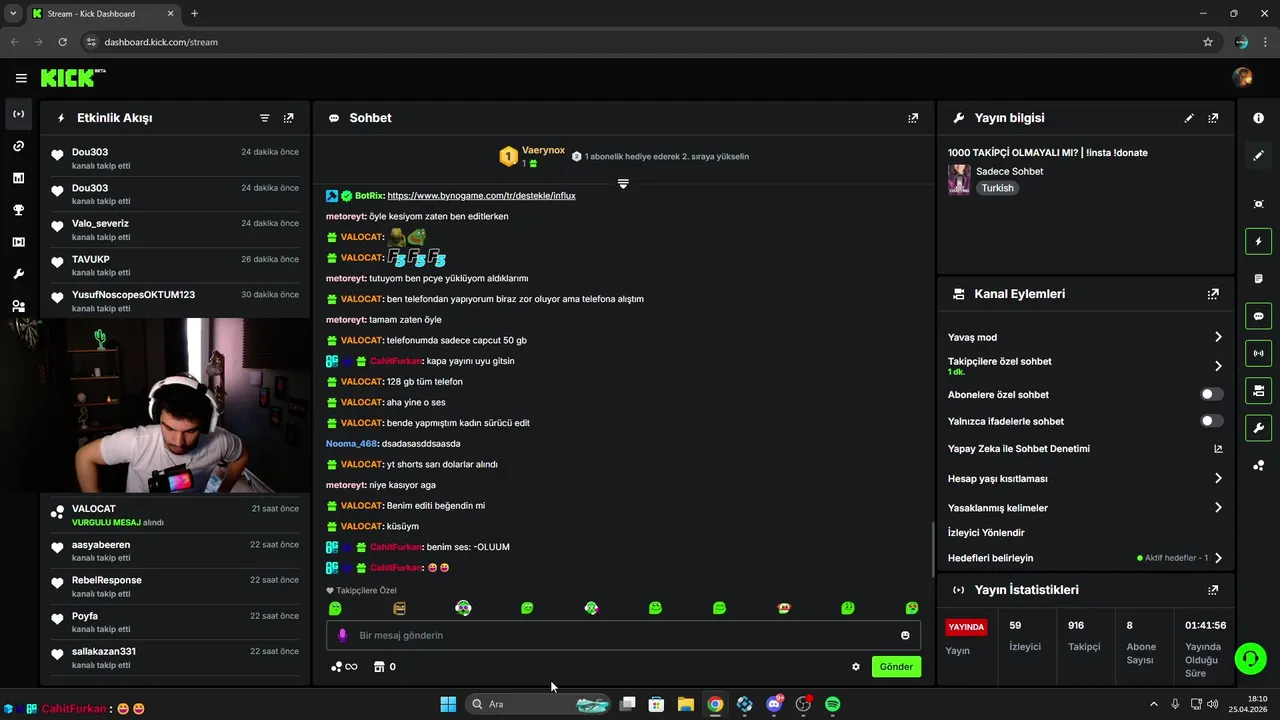Expand Takipçilere özel sohbet options

tap(1218, 366)
